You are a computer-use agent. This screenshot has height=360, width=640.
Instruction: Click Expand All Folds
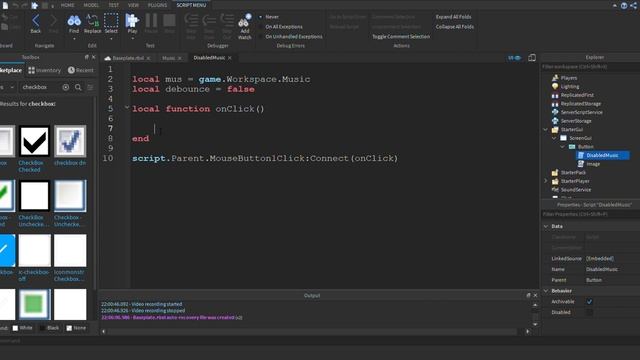[453, 17]
